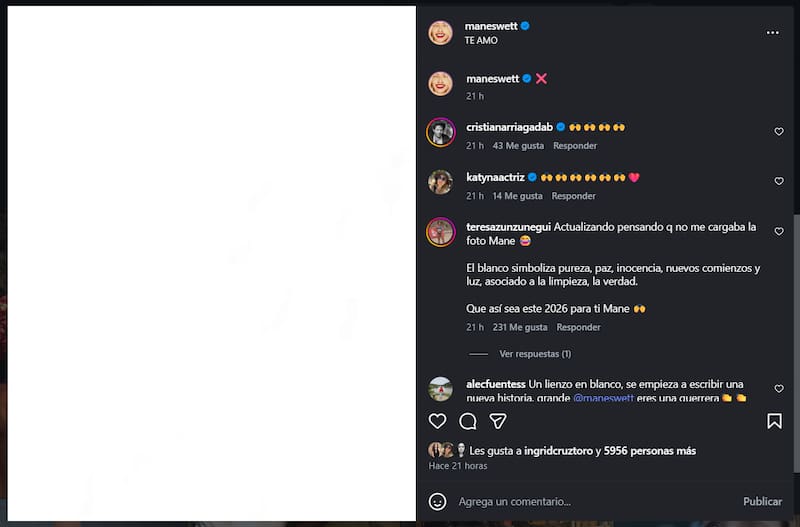
Task: Open maneswett's profile picture in header
Action: coord(440,32)
